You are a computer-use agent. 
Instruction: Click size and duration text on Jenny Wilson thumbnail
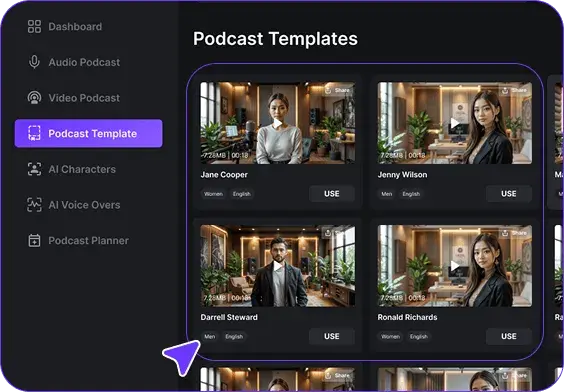[x=403, y=155]
